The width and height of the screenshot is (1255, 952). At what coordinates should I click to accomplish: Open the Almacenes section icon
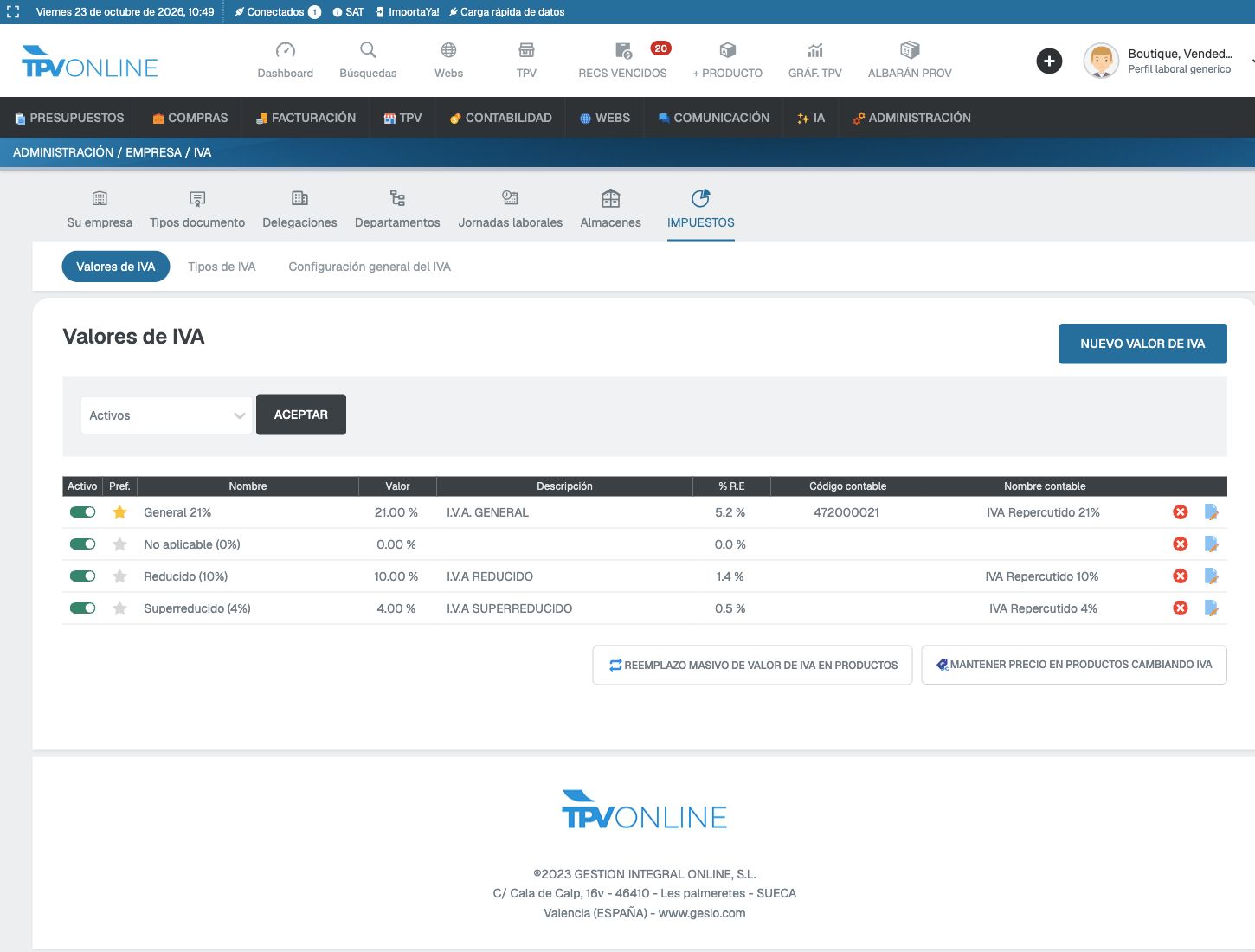610,198
